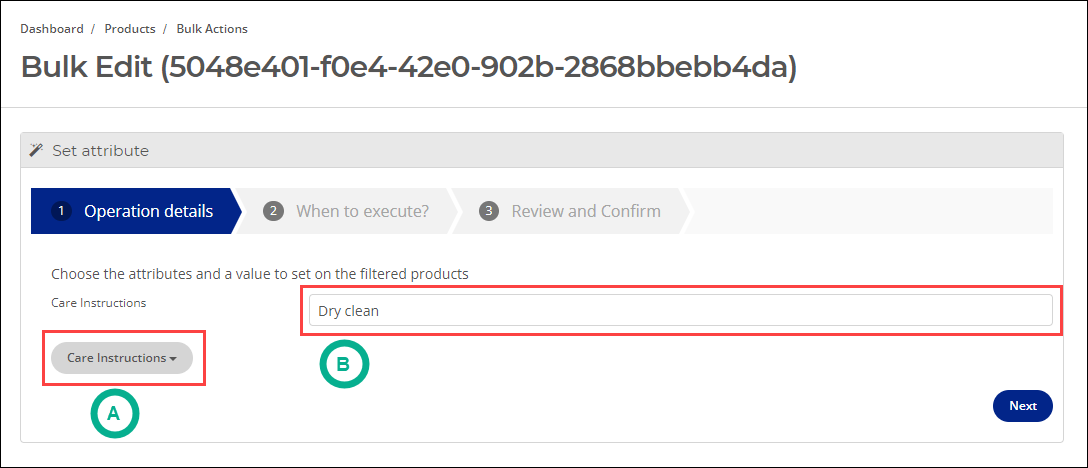The height and width of the screenshot is (468, 1088).
Task: Click the Care Instructions field label
Action: [x=99, y=303]
